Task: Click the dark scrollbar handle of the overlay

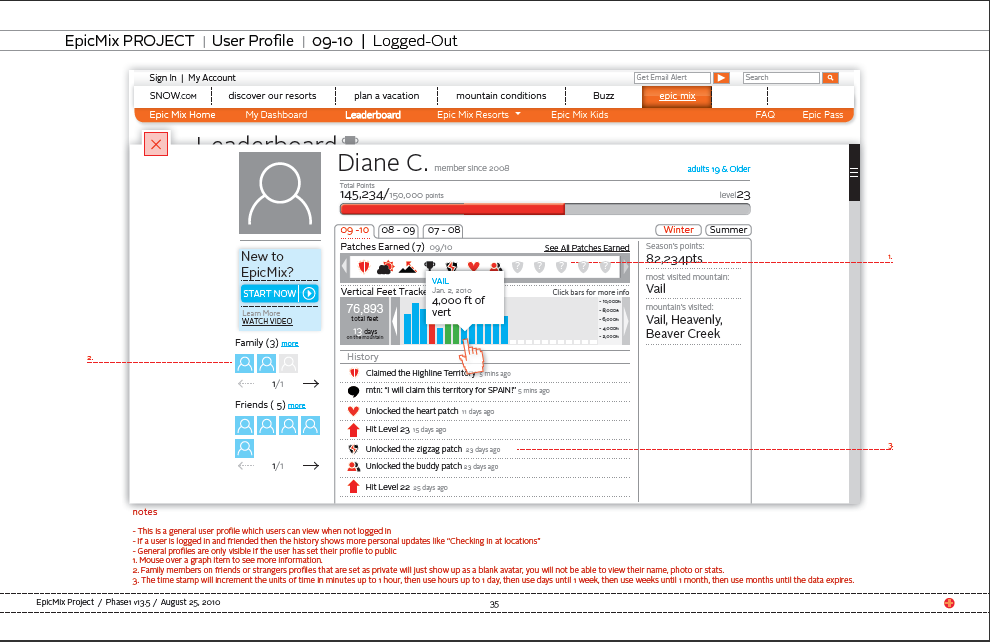Action: [854, 172]
